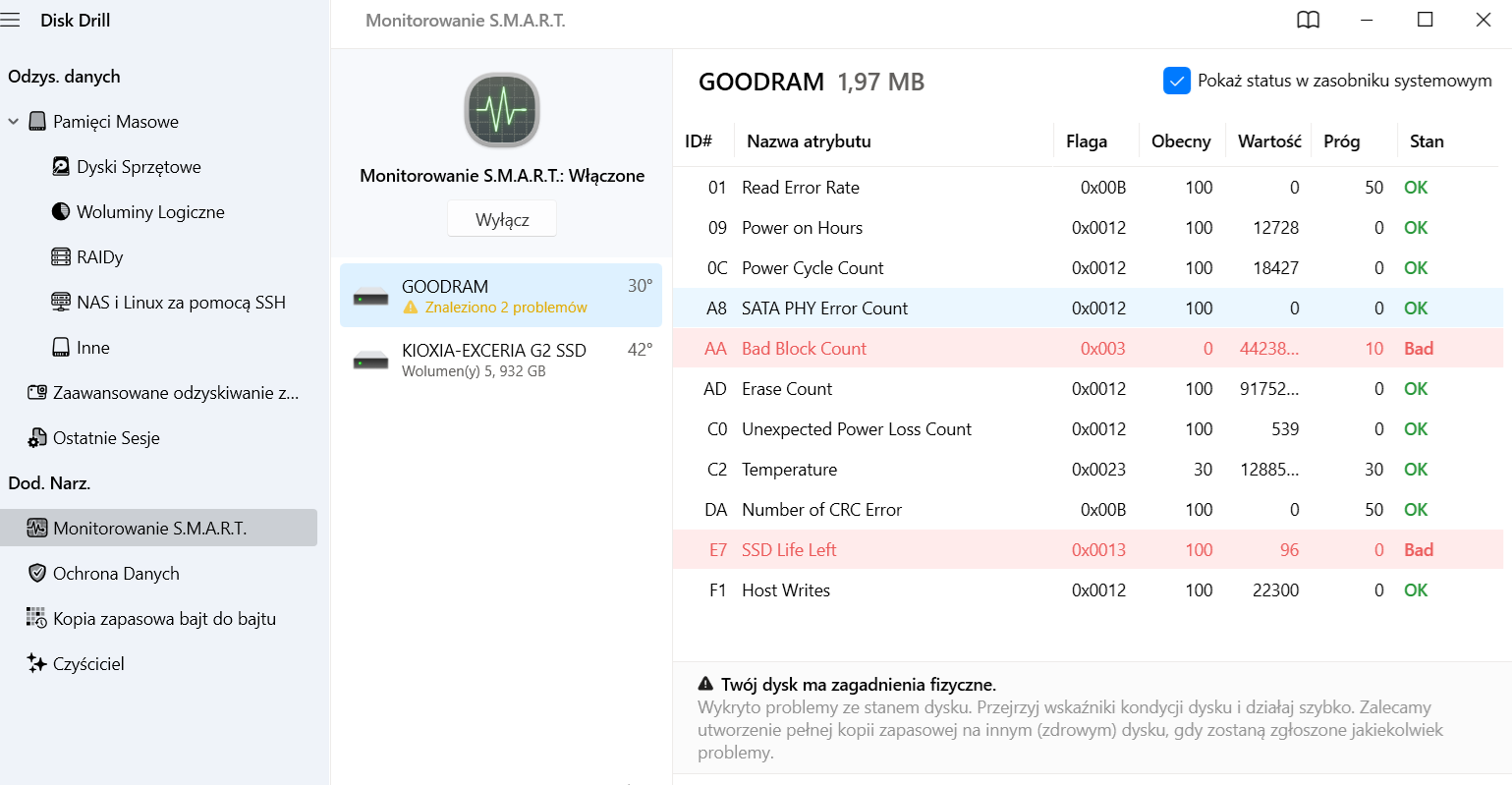Open Ostatnie Sesje

(x=106, y=438)
